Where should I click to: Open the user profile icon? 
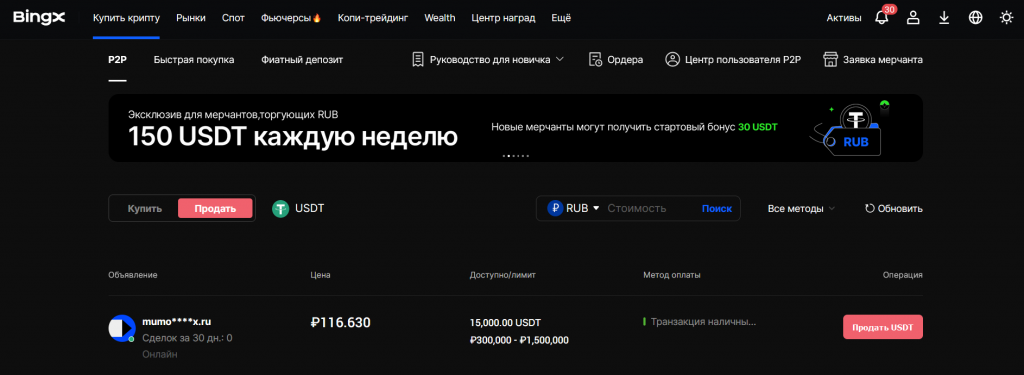(x=913, y=18)
